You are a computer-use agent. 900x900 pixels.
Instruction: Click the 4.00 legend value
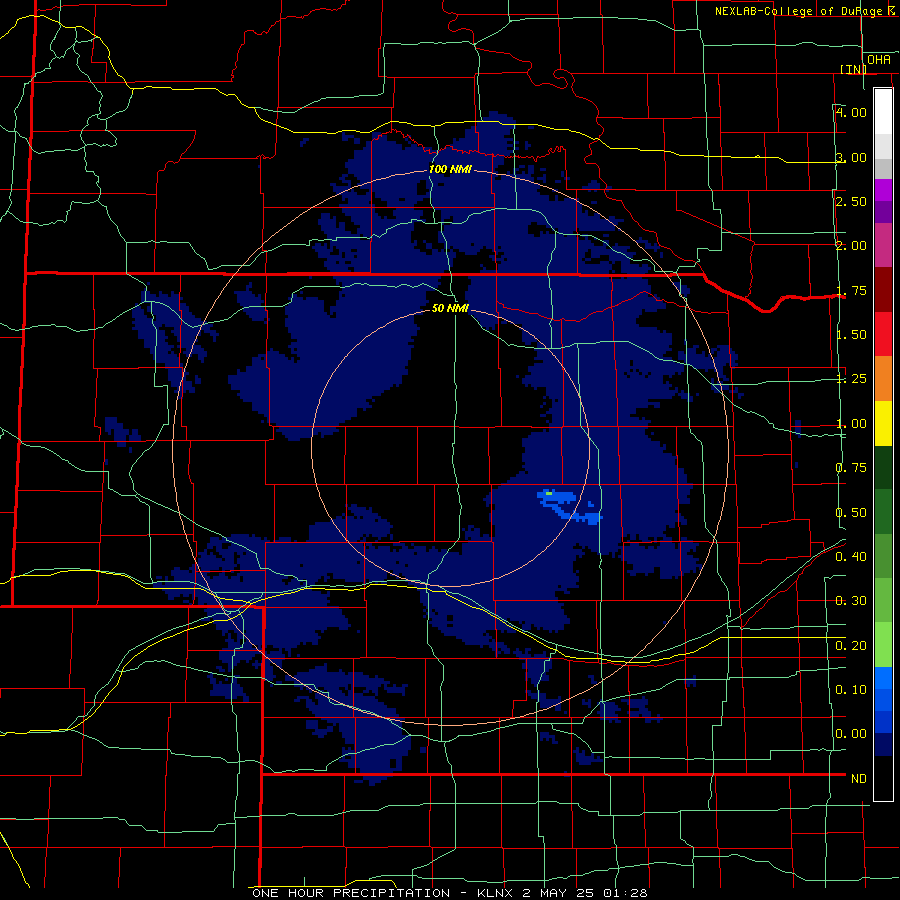[851, 112]
